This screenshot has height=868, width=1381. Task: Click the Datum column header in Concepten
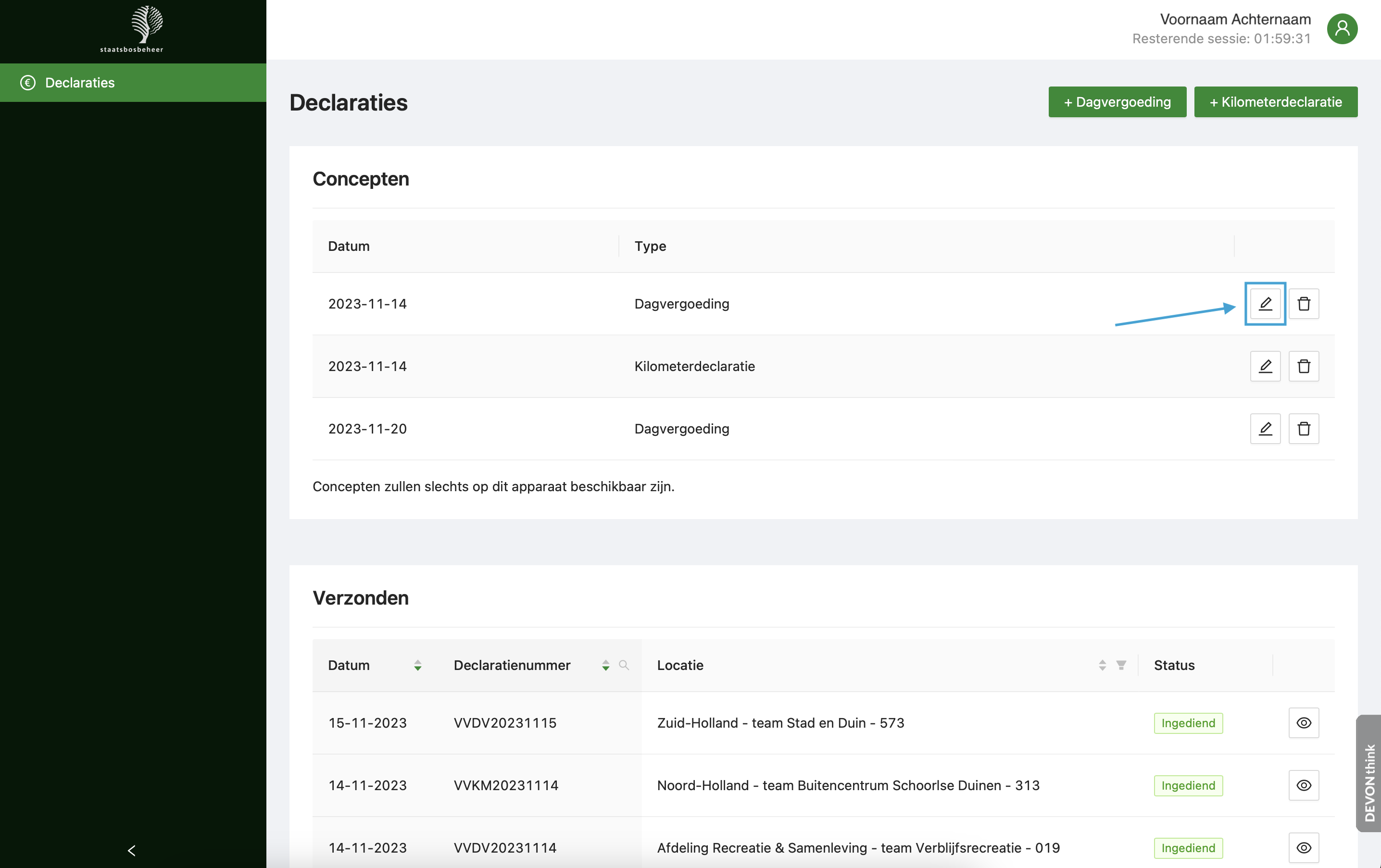[x=349, y=246]
